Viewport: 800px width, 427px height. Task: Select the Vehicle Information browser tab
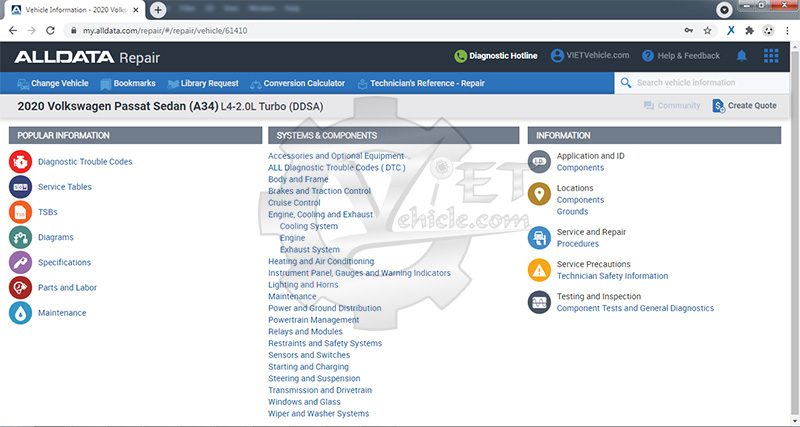pyautogui.click(x=74, y=10)
